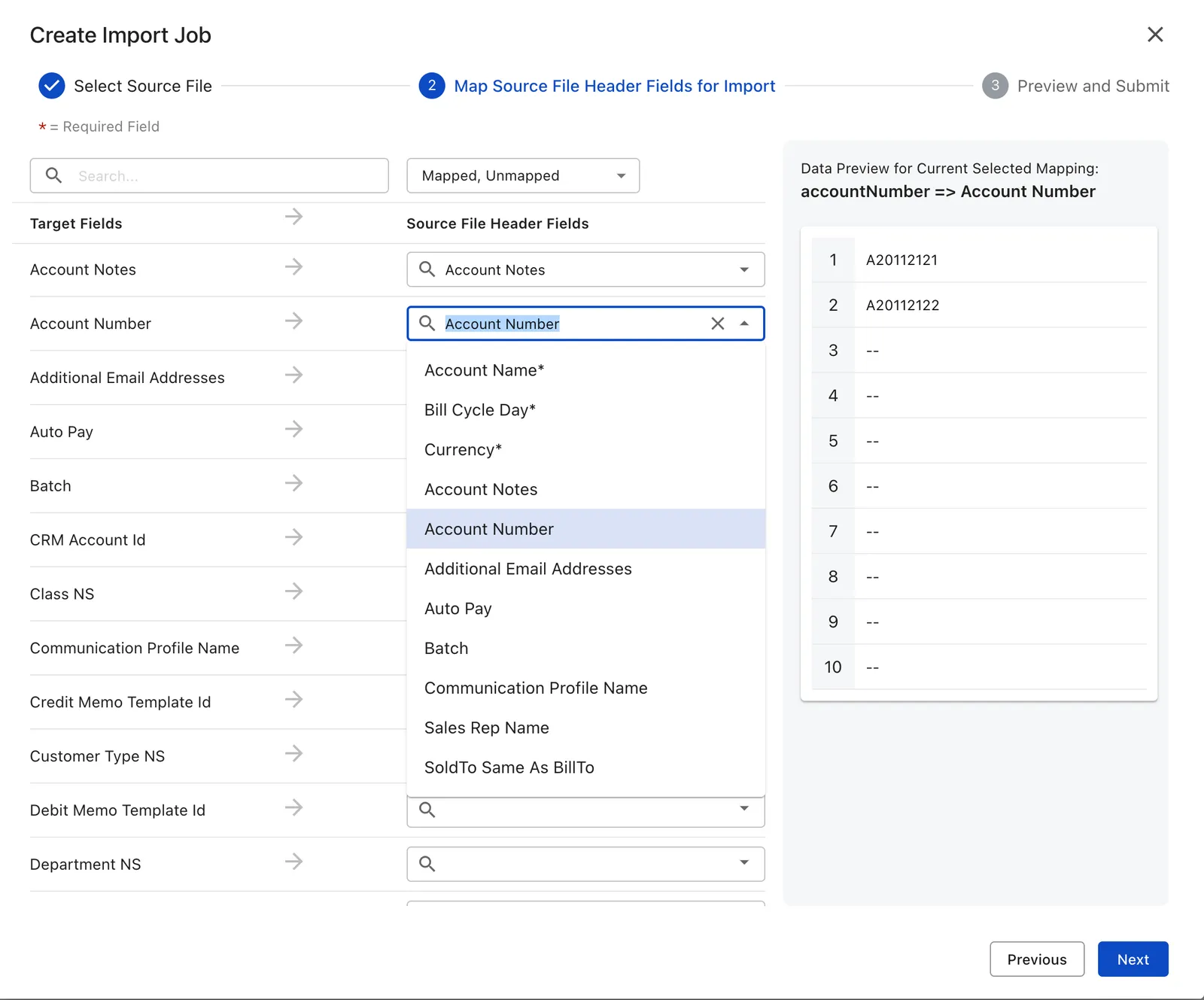Pick the highlighted Account Number option
1204x1000 pixels.
[586, 529]
